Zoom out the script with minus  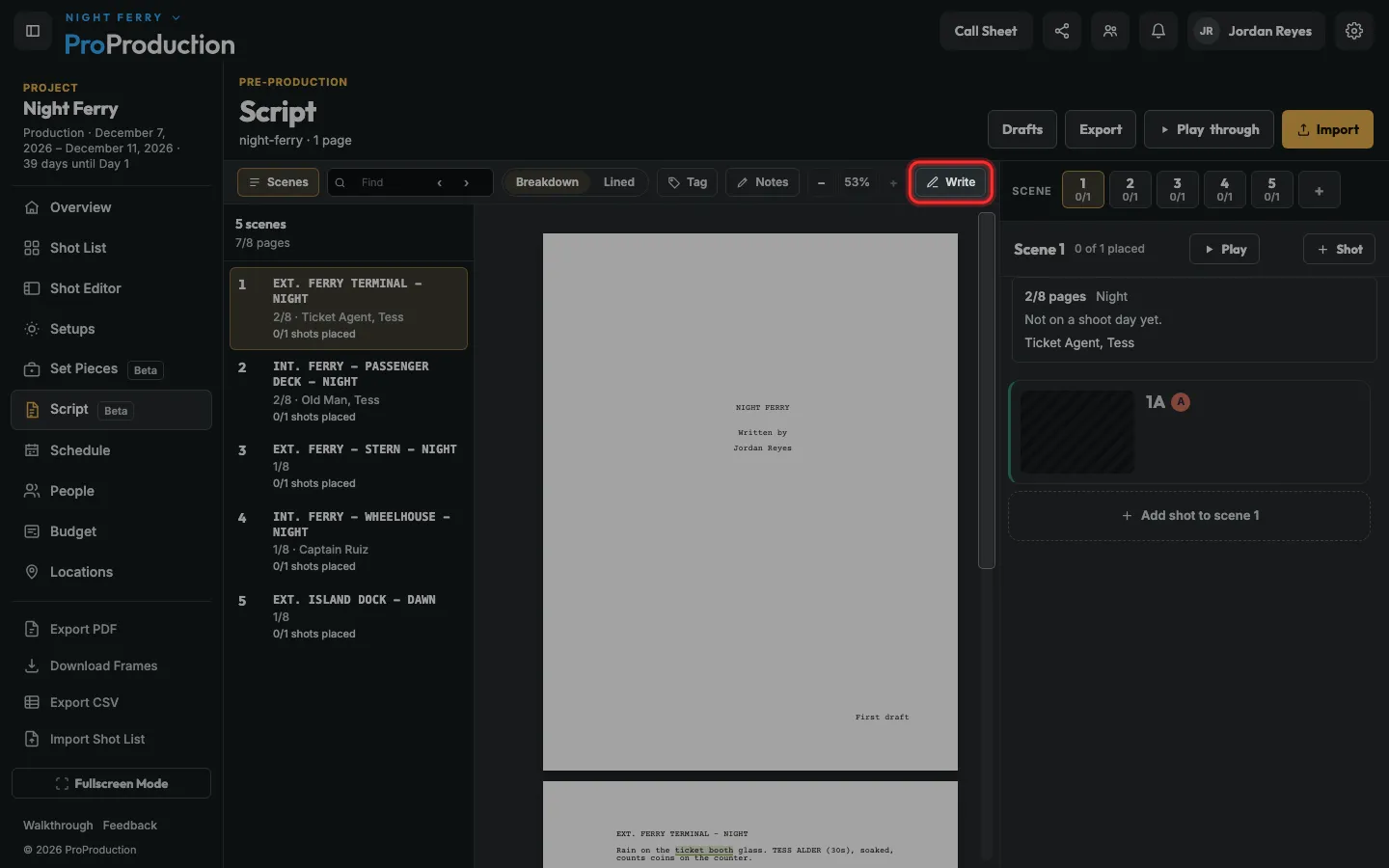click(822, 182)
